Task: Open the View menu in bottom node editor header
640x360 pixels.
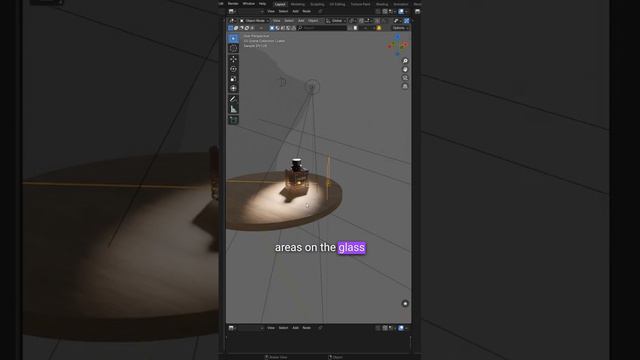Action: 271,328
